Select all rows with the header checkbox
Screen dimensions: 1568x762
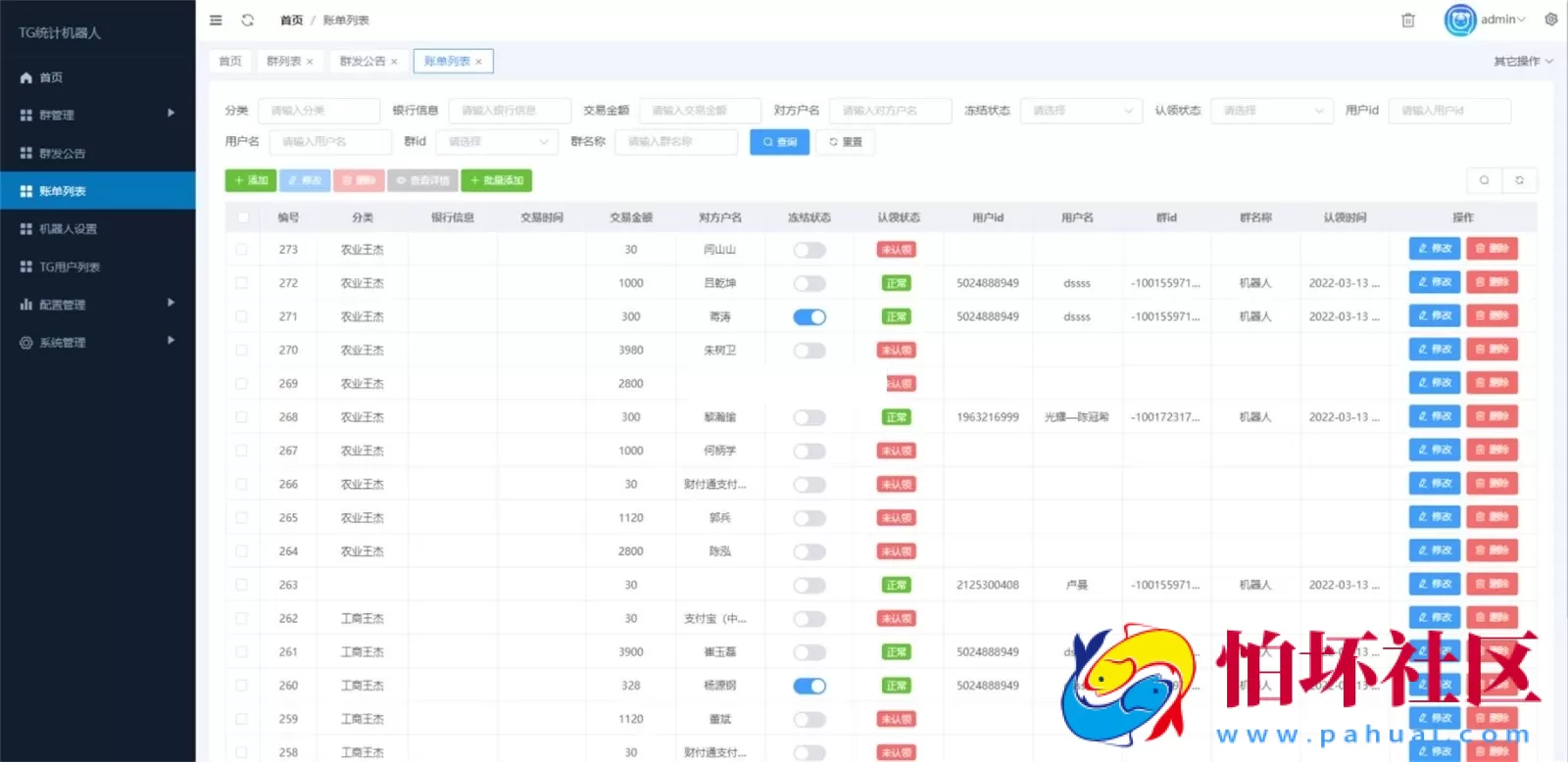[x=242, y=217]
